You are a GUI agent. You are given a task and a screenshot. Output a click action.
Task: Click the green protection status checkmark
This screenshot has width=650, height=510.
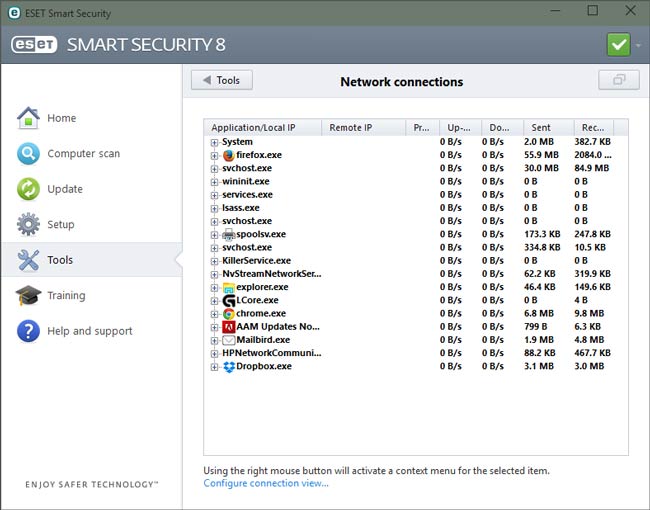click(618, 45)
